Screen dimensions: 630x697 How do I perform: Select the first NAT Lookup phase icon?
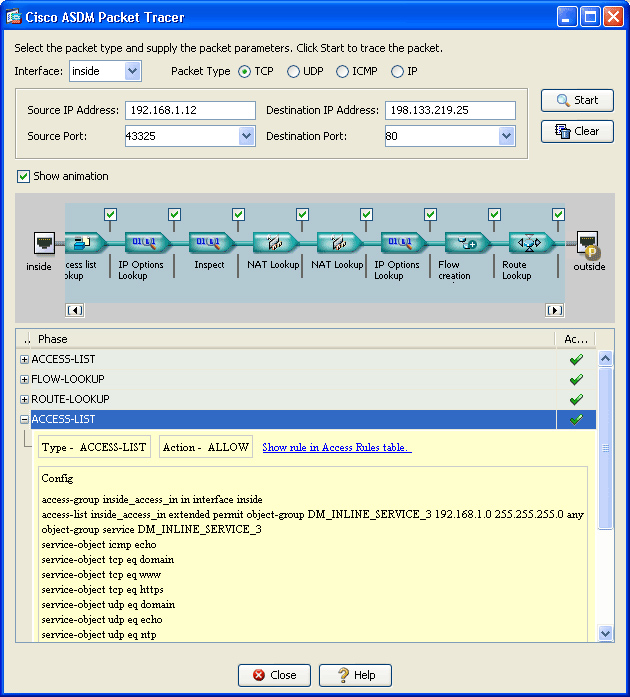275,243
